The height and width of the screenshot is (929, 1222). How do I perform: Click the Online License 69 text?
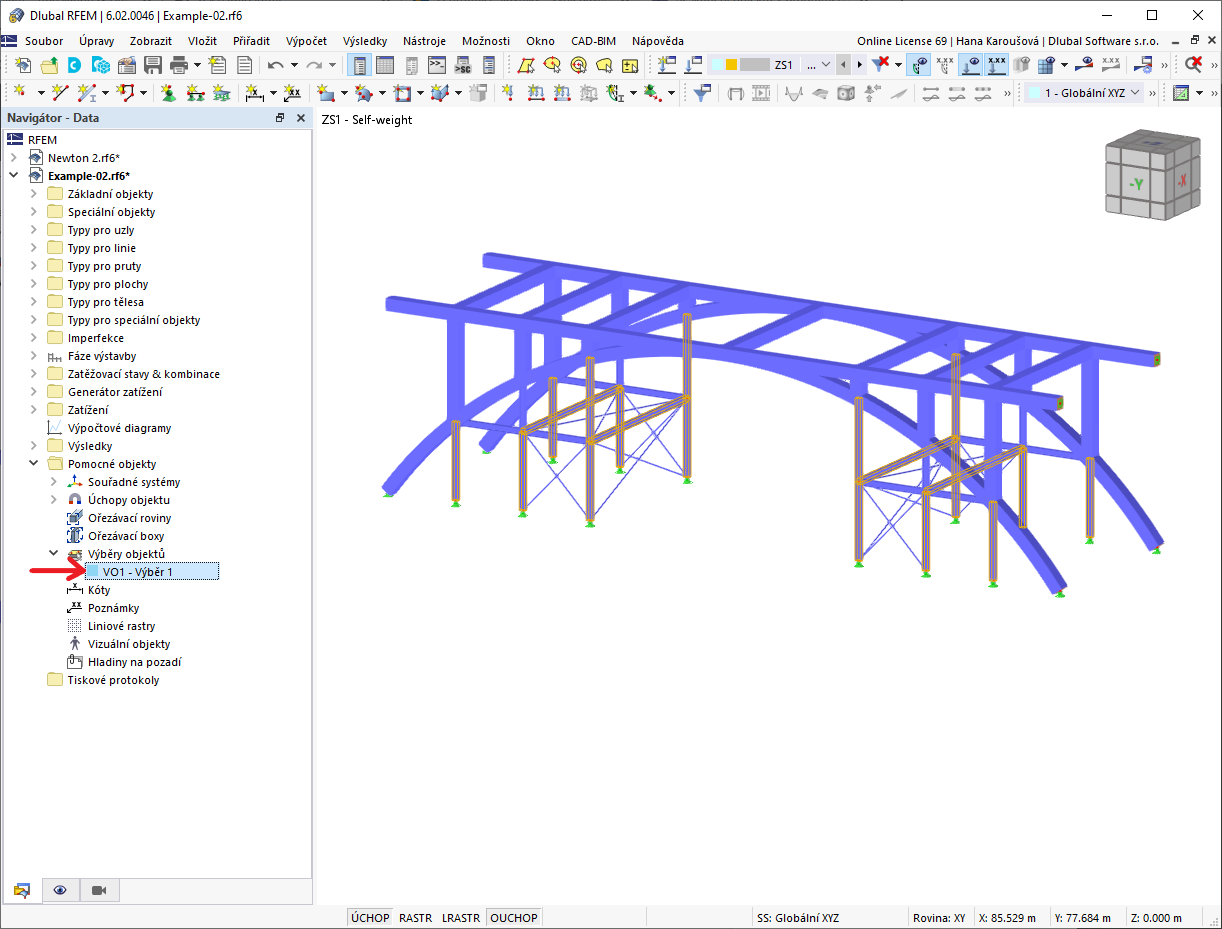coord(901,41)
